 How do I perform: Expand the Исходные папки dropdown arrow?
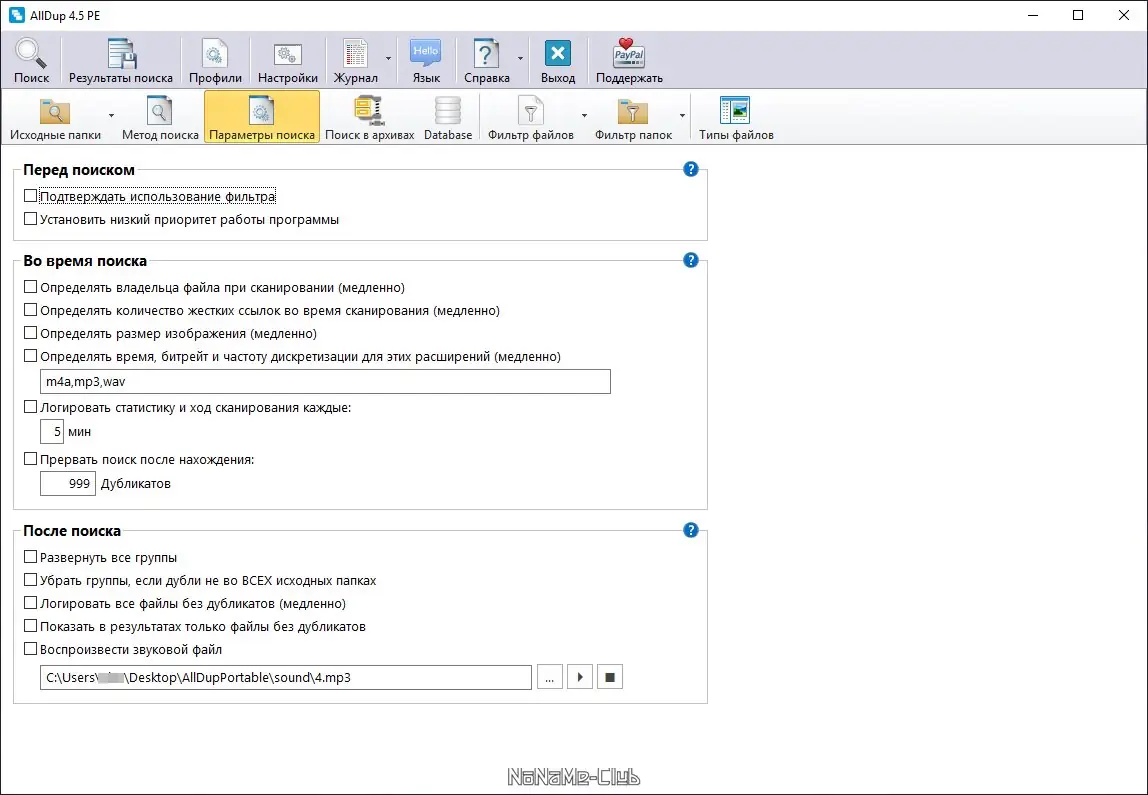pos(111,116)
